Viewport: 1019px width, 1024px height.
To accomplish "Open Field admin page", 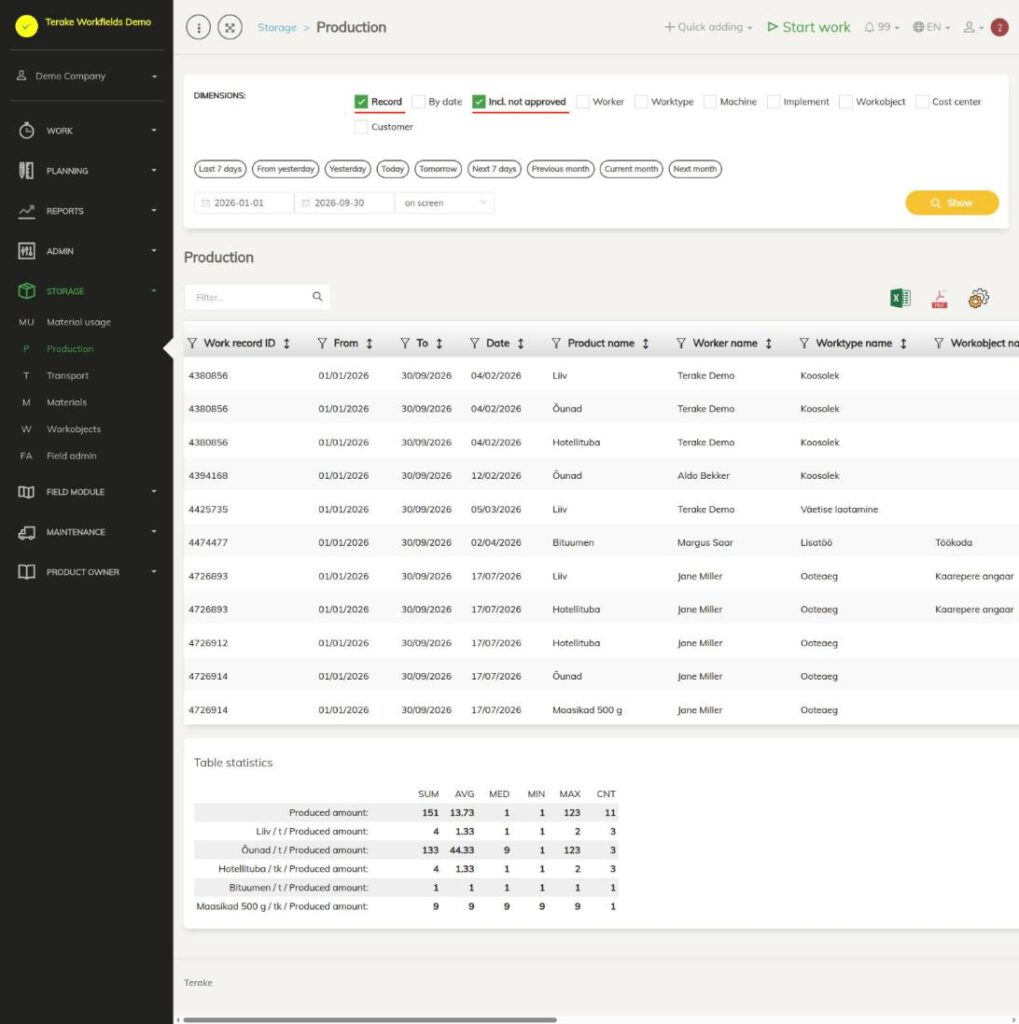I will click(71, 456).
